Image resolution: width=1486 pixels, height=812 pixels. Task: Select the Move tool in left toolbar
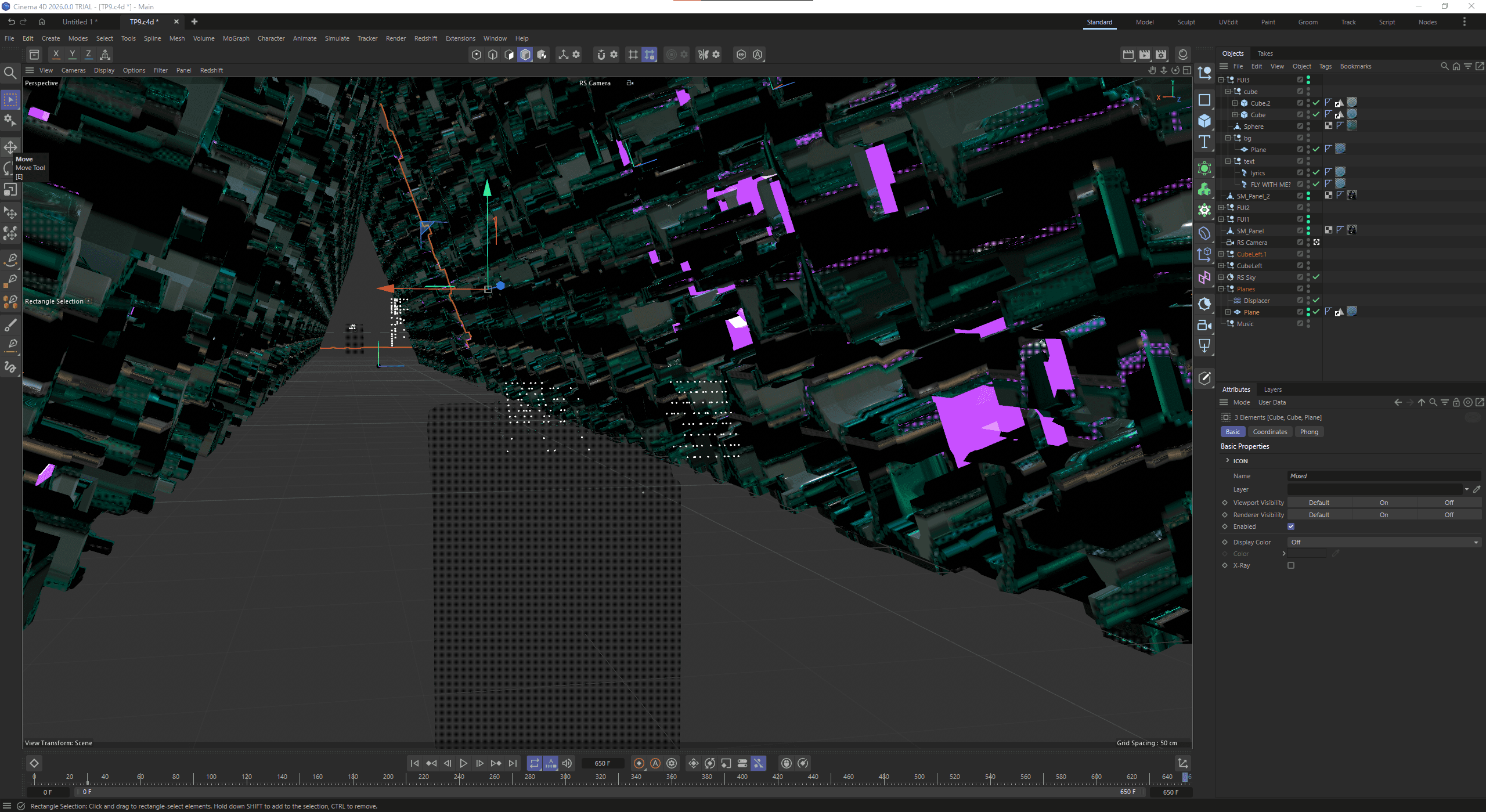click(10, 146)
